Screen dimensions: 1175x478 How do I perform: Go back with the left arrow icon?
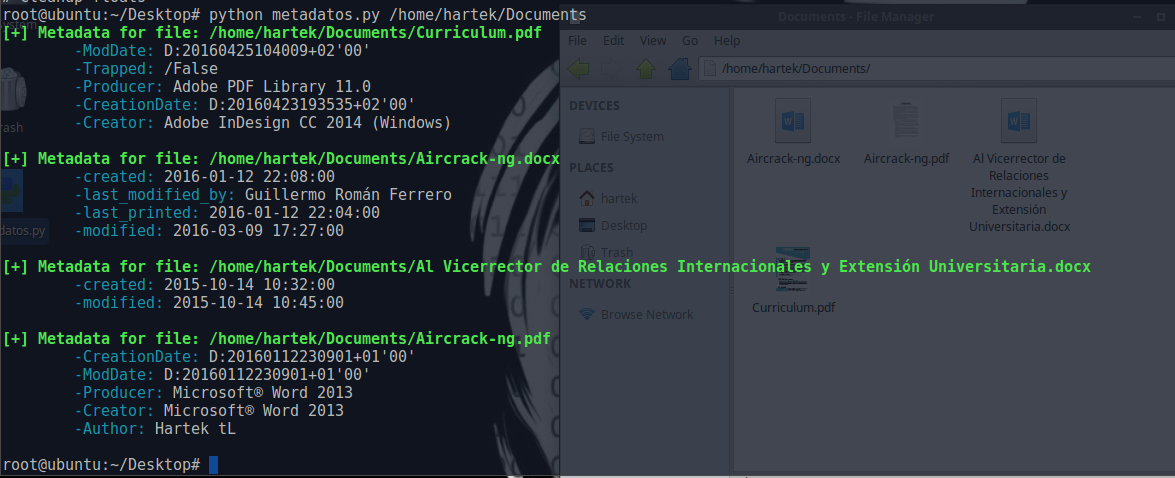[579, 69]
